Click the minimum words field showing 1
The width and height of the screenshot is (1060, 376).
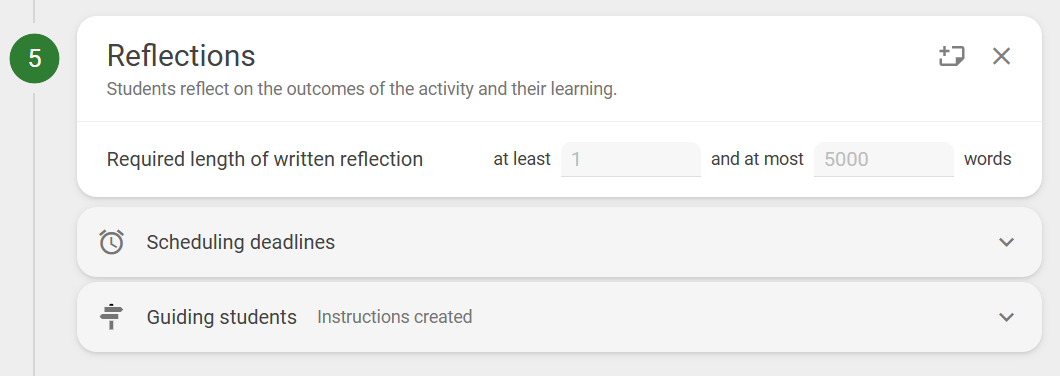[631, 160]
